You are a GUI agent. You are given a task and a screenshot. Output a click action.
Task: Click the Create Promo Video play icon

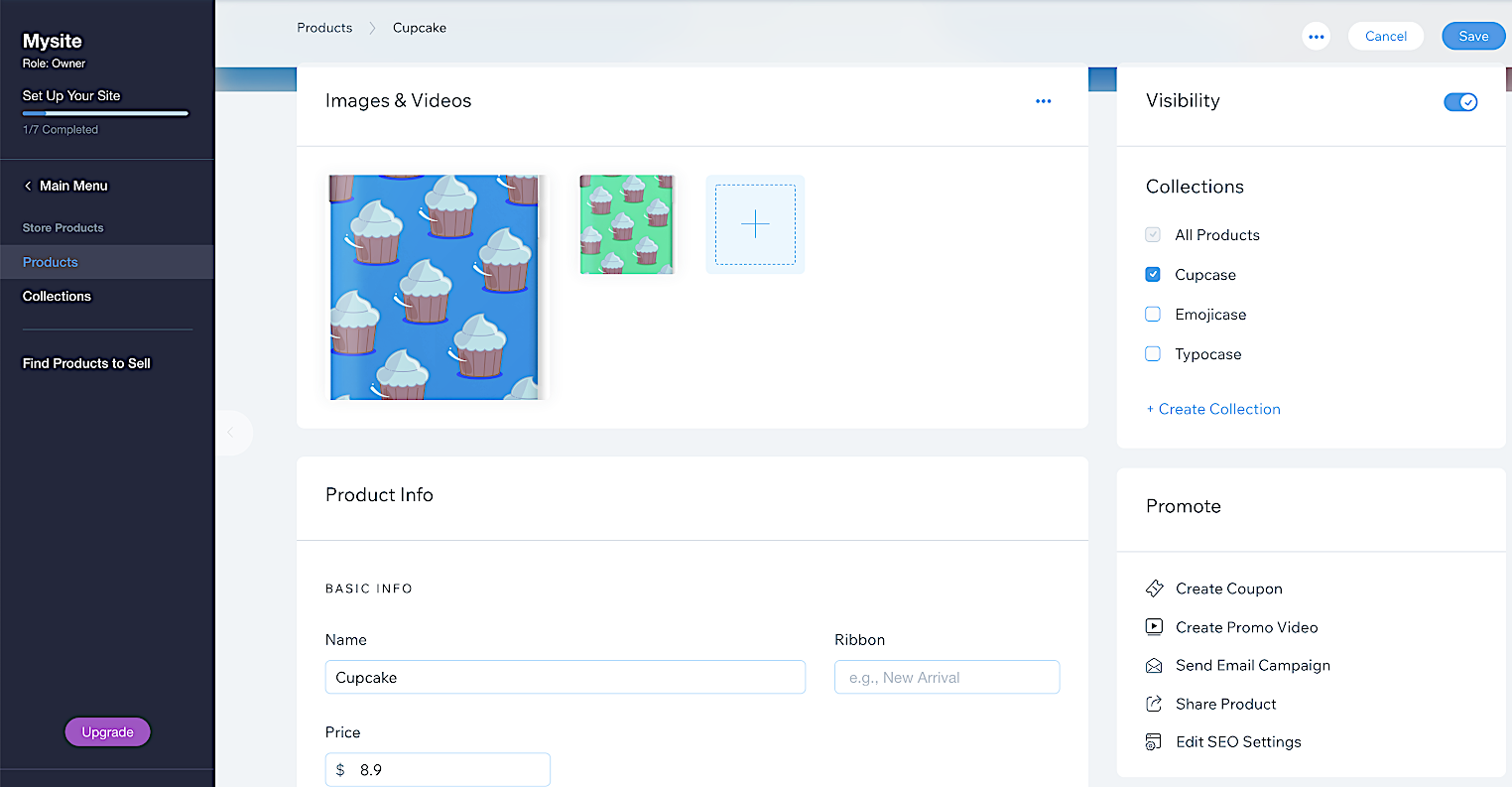coord(1154,627)
